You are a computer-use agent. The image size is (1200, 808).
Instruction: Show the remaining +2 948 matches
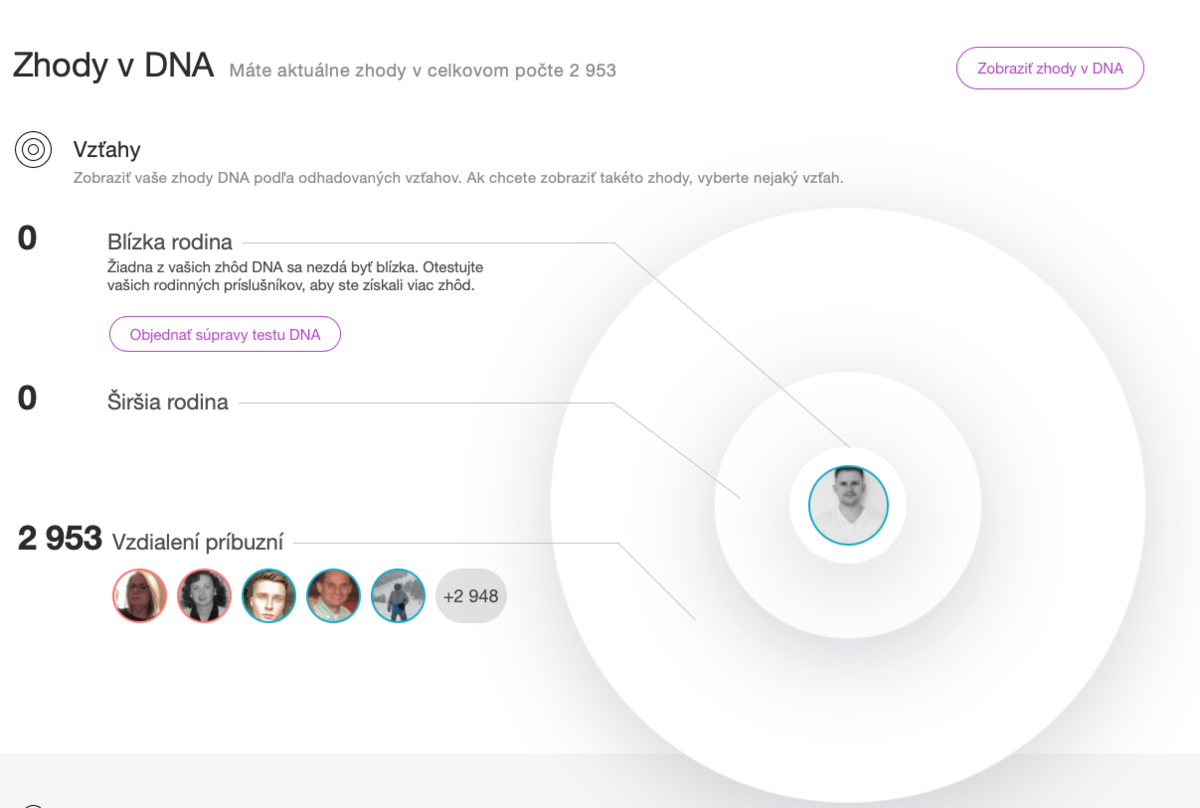(471, 596)
